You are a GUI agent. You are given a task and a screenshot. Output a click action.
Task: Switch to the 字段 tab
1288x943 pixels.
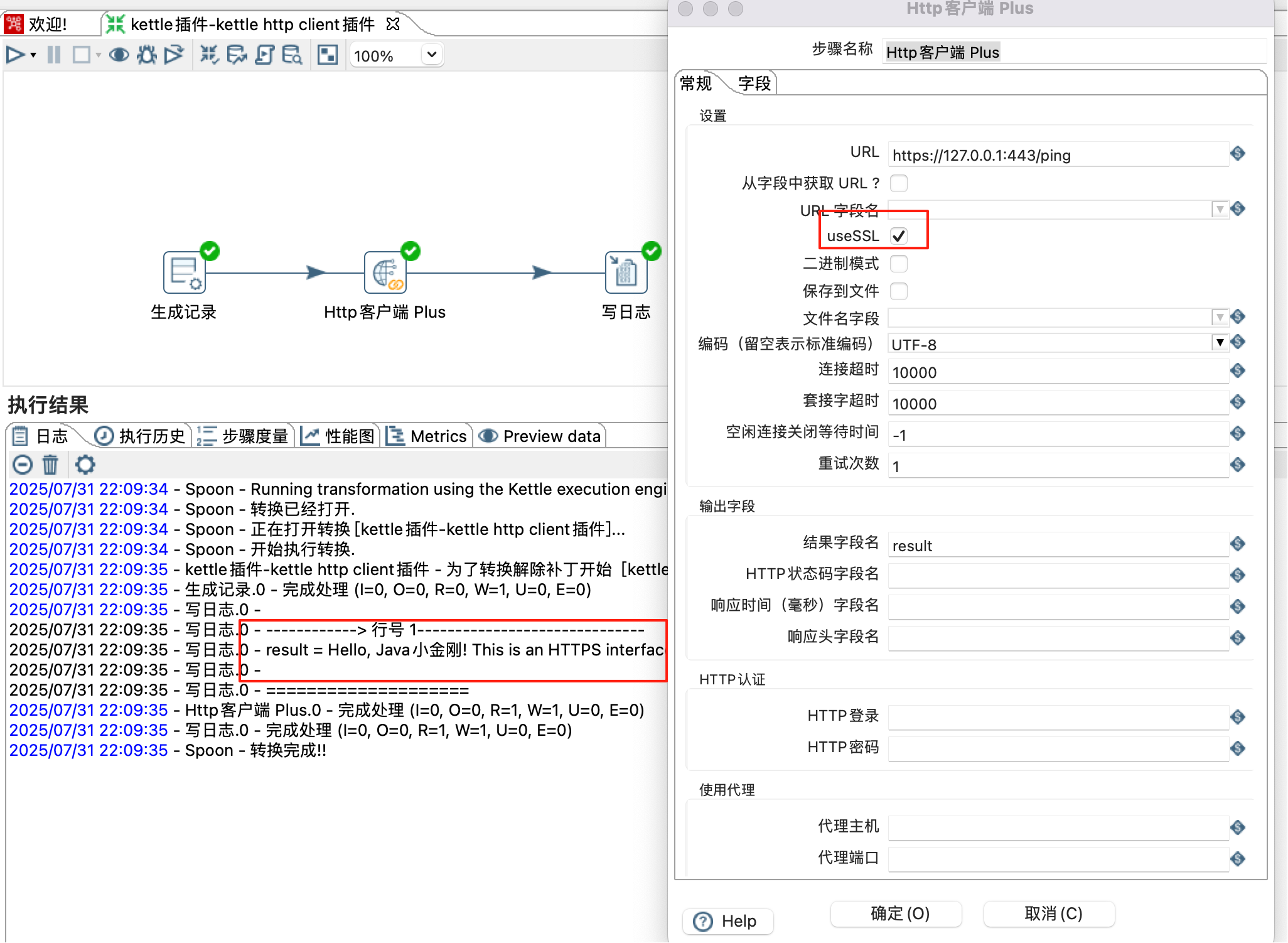tap(754, 84)
